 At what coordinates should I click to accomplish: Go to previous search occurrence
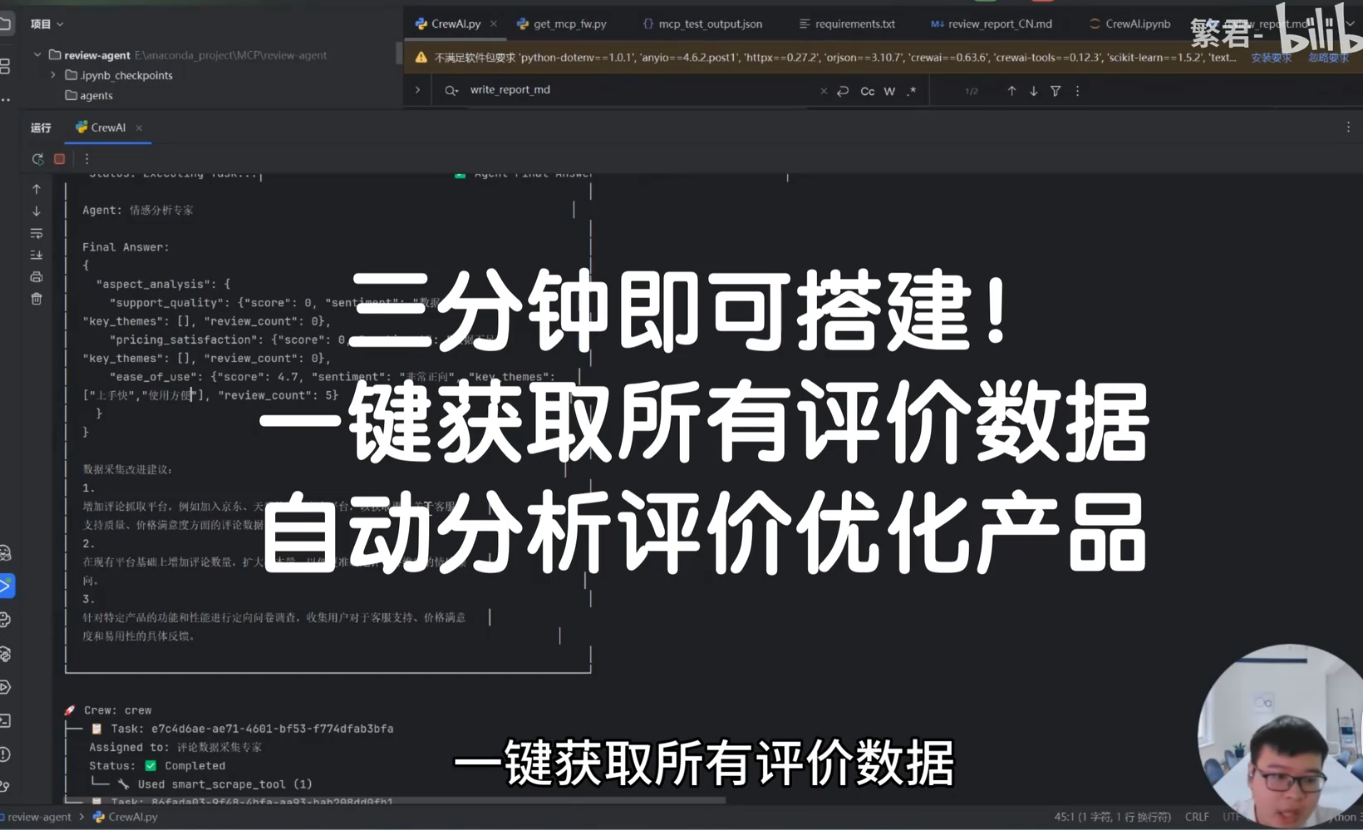coord(1012,91)
